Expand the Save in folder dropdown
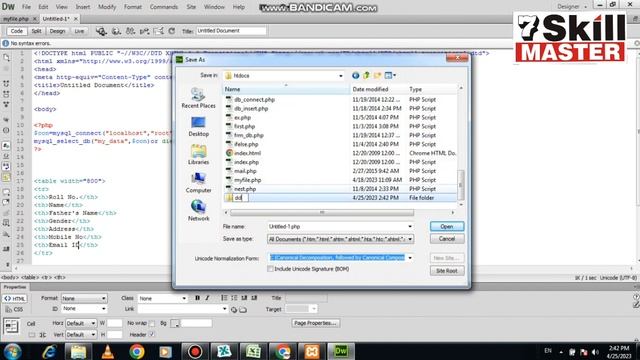The image size is (640, 360). [x=340, y=76]
